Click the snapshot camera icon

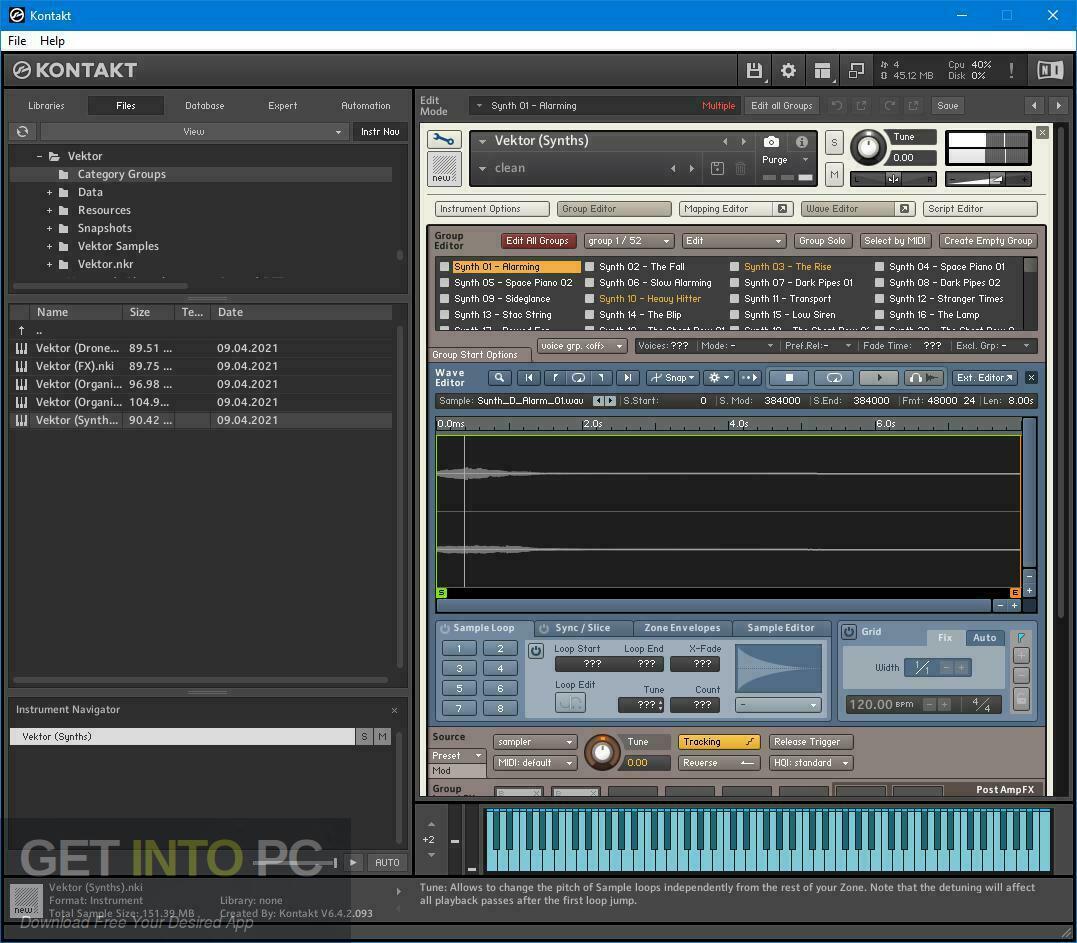pyautogui.click(x=771, y=141)
